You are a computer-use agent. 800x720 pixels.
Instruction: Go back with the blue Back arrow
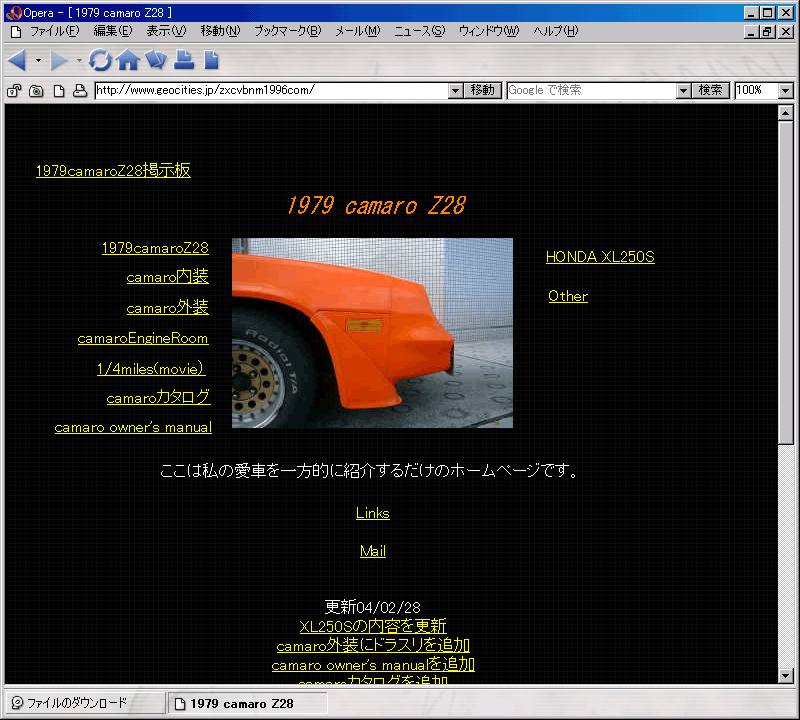point(18,60)
